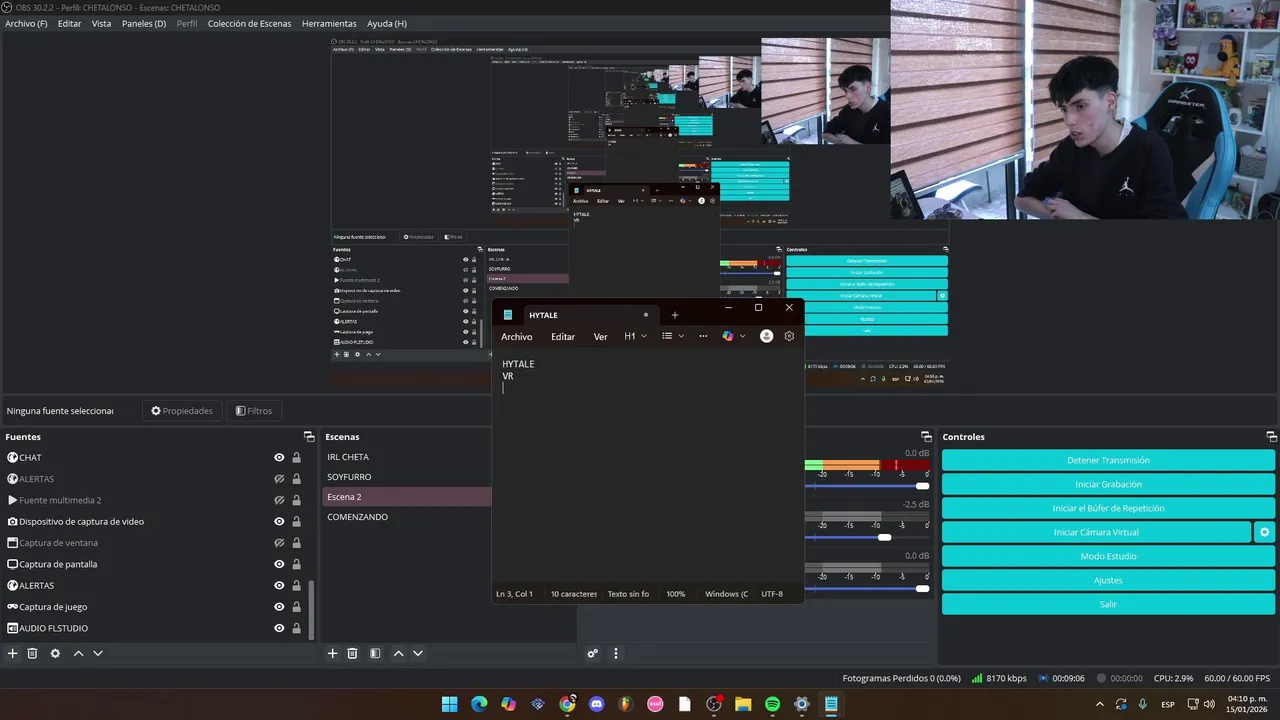Move source down with the Fuentes down arrow
This screenshot has width=1280, height=720.
(98, 653)
